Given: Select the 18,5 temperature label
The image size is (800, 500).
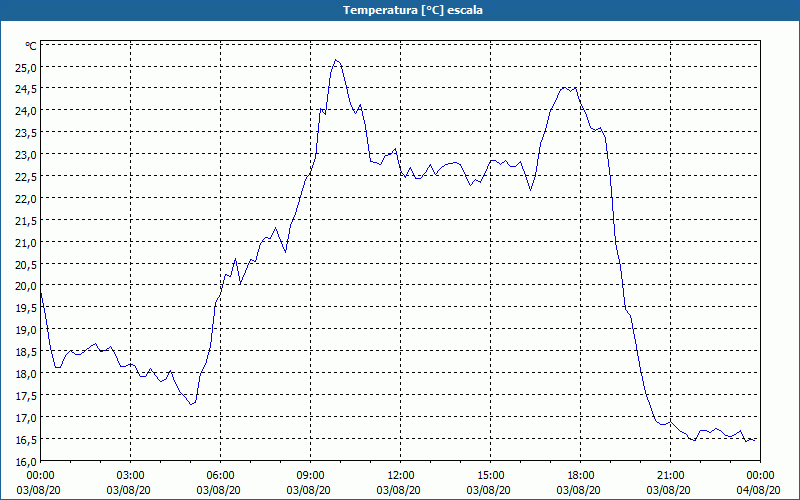Looking at the screenshot, I should (x=27, y=352).
